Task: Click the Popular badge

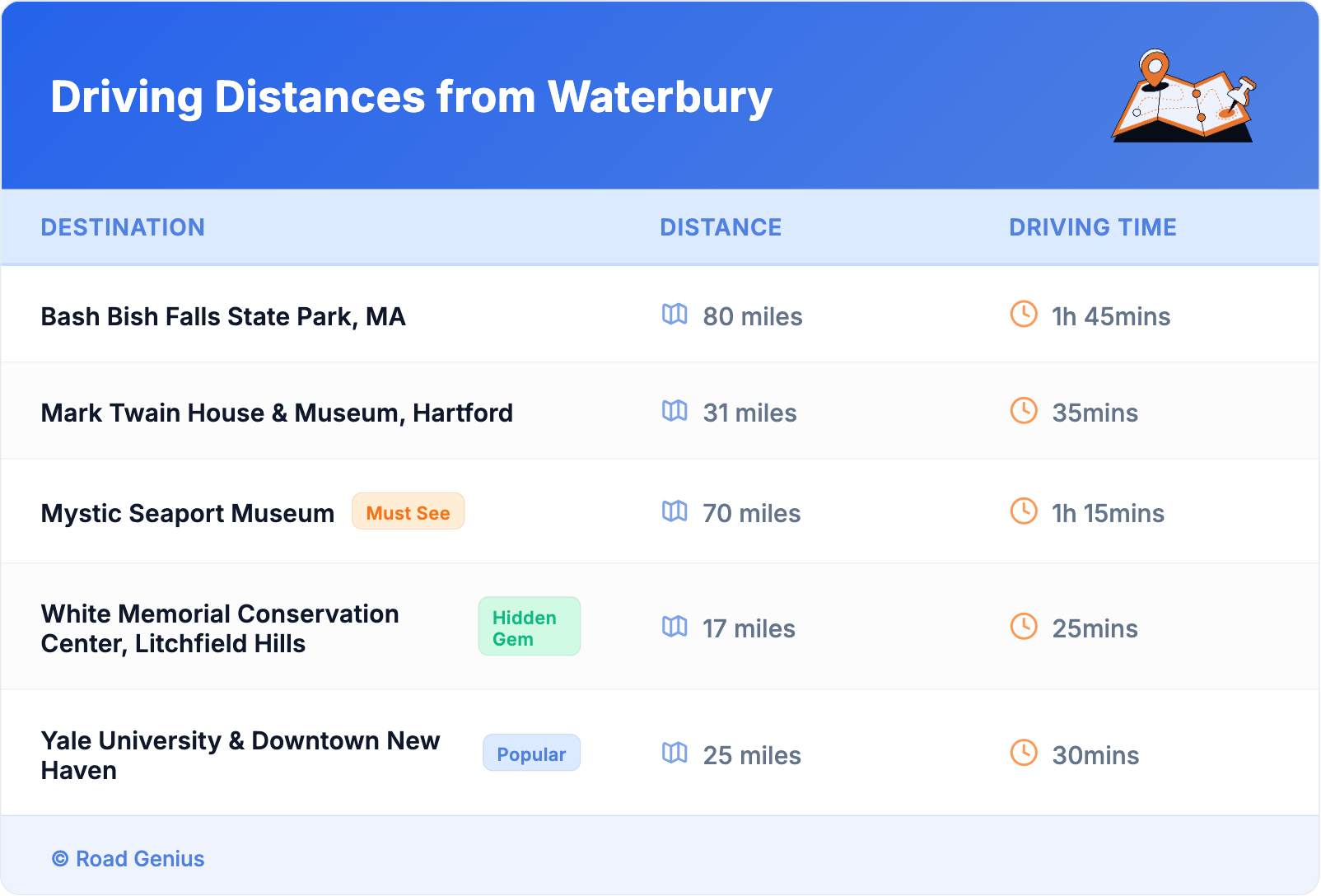Action: tap(531, 754)
